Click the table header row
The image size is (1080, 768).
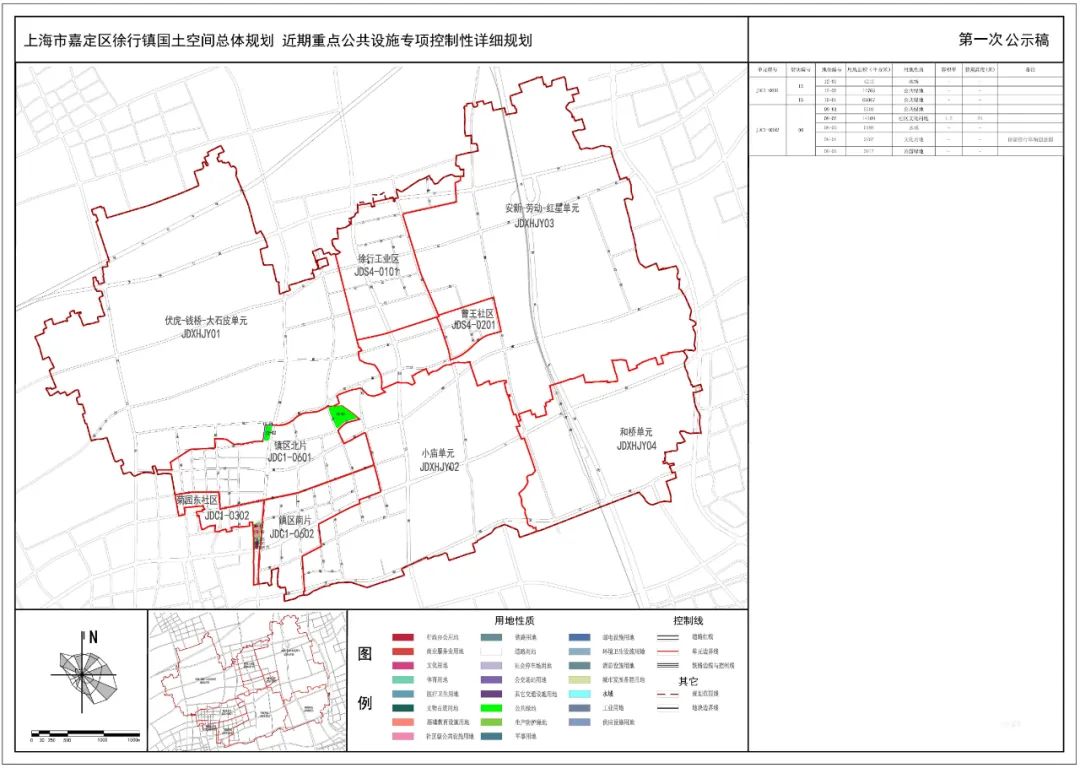(906, 70)
